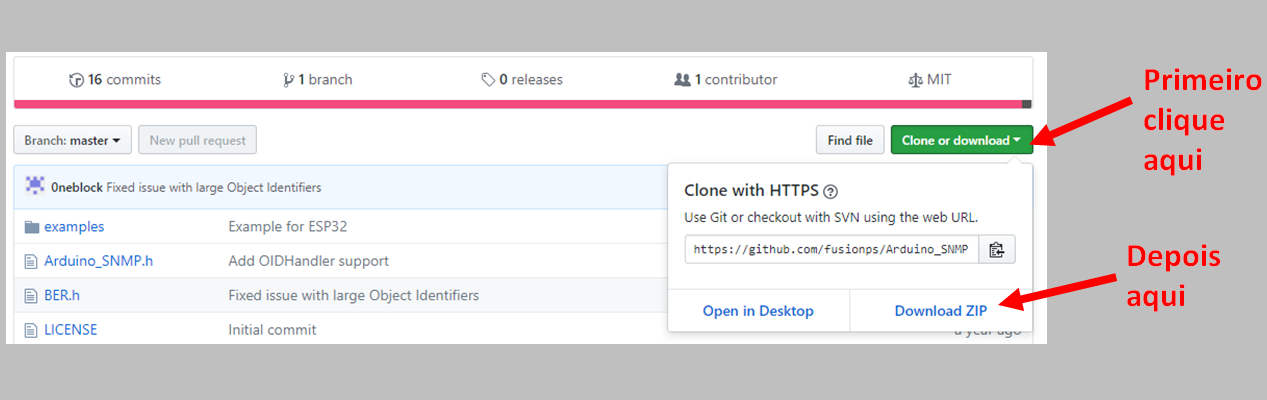Click the MIT license scale icon
The image size is (1267, 400).
pos(914,80)
